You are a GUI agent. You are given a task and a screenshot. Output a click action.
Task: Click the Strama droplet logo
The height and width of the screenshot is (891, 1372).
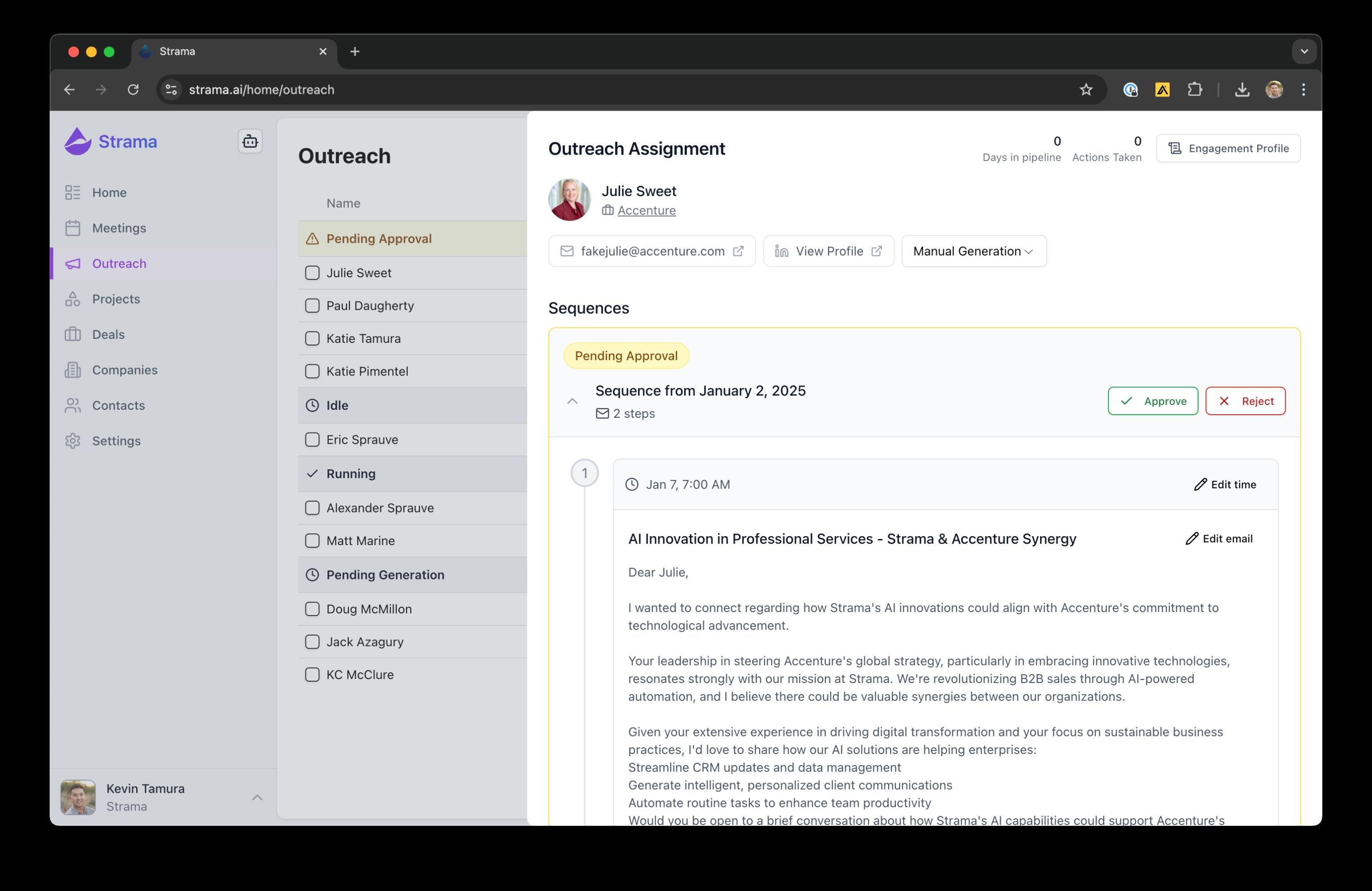[x=78, y=141]
